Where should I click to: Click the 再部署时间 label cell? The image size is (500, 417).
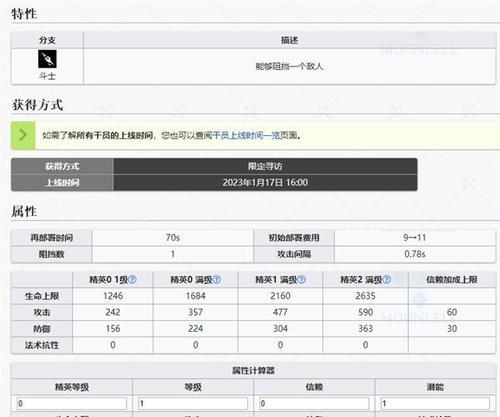click(x=51, y=238)
